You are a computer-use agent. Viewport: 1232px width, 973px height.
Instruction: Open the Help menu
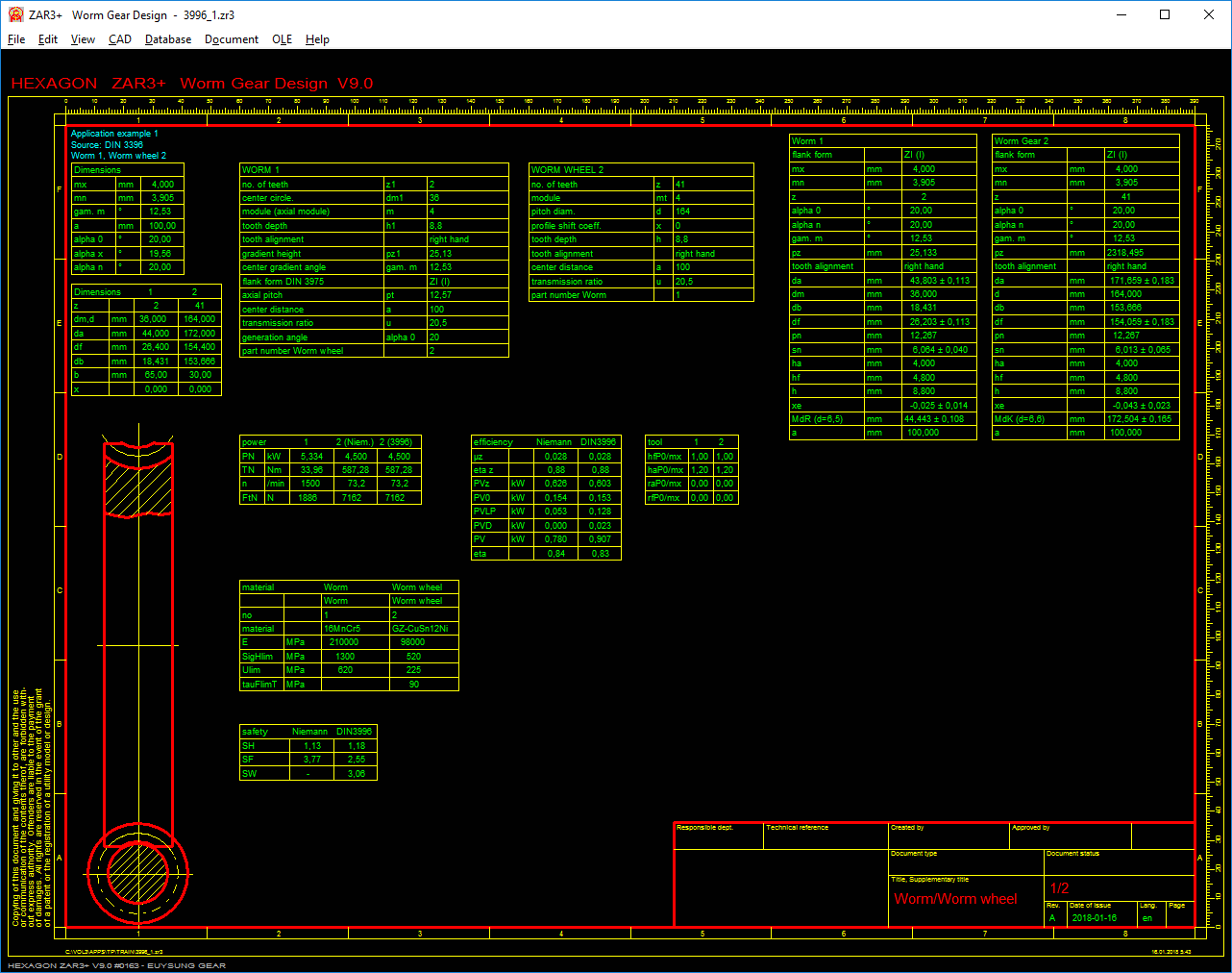[x=317, y=39]
